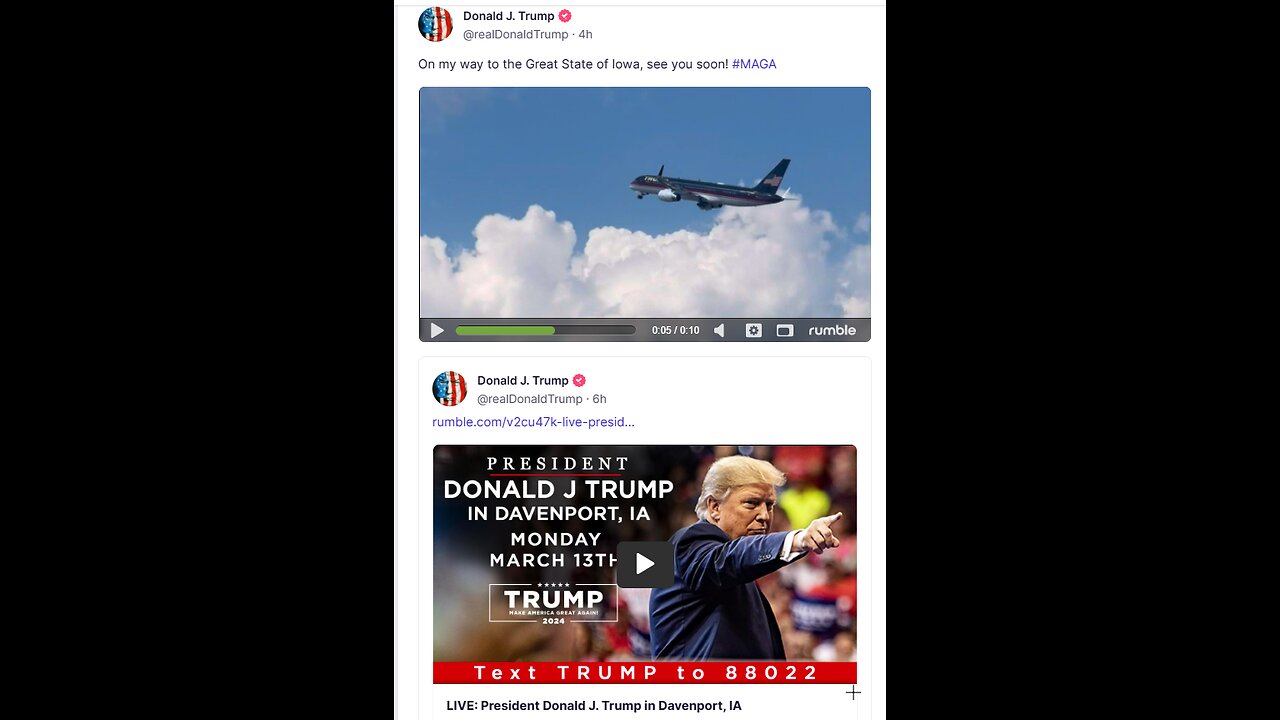The height and width of the screenshot is (720, 1280).
Task: Open quoted post profile avatar
Action: coord(449,388)
